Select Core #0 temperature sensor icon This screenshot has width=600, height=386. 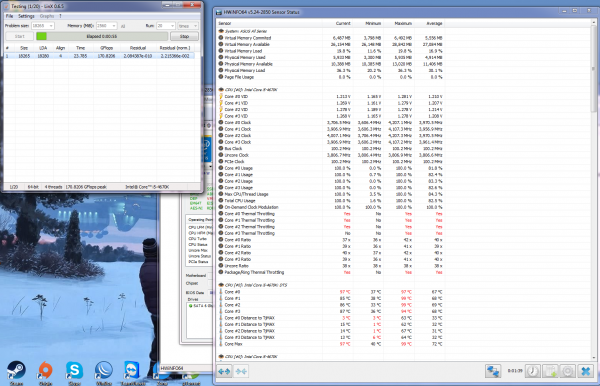click(x=221, y=292)
